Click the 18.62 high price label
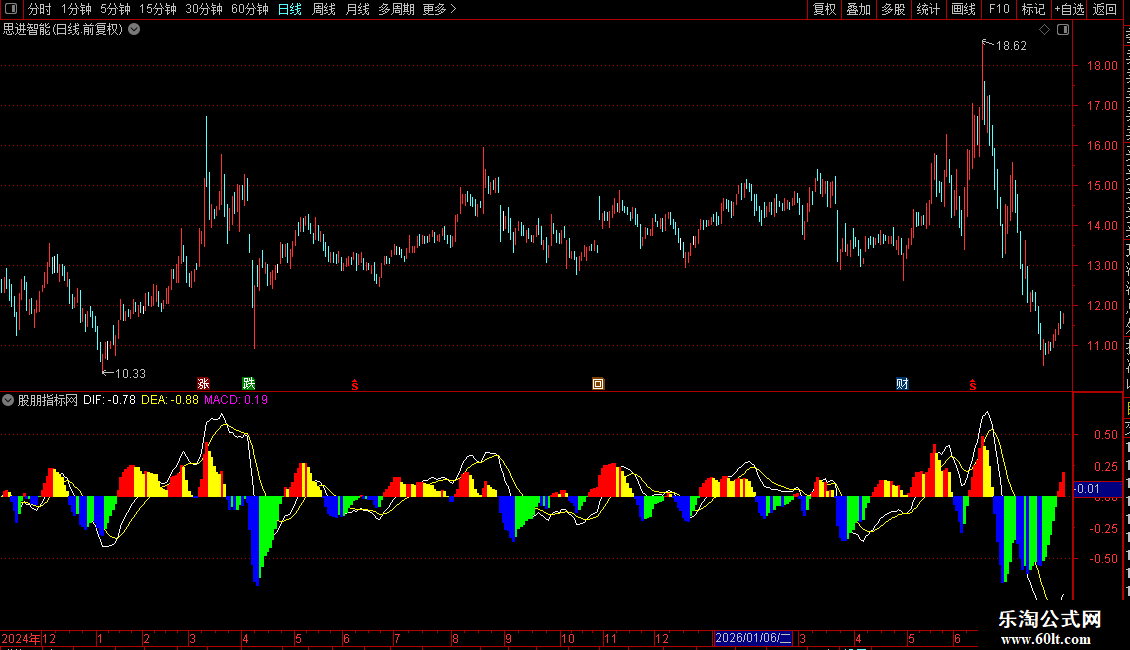The image size is (1130, 650). pos(1011,46)
